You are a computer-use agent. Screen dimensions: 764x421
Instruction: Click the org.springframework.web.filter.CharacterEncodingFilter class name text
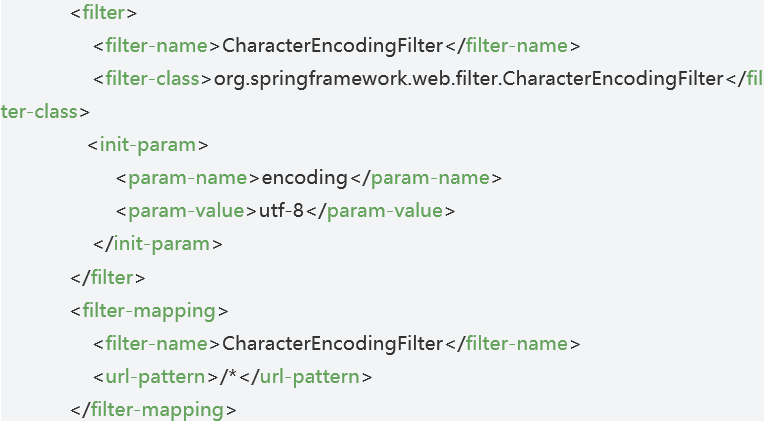pos(468,79)
